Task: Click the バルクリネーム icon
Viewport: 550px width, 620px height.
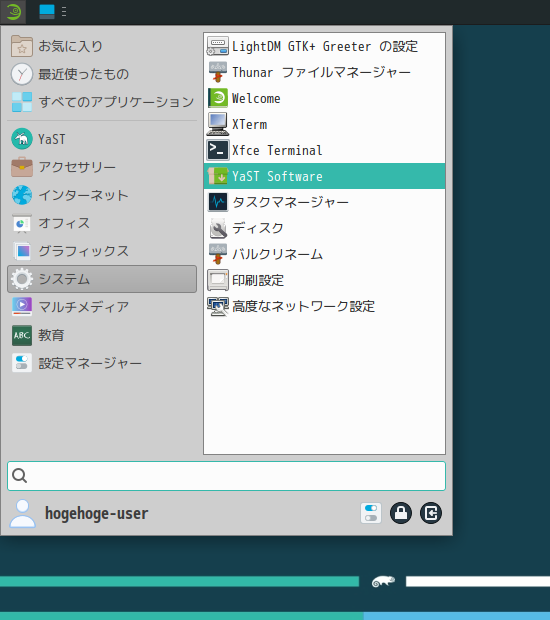Action: (x=218, y=254)
